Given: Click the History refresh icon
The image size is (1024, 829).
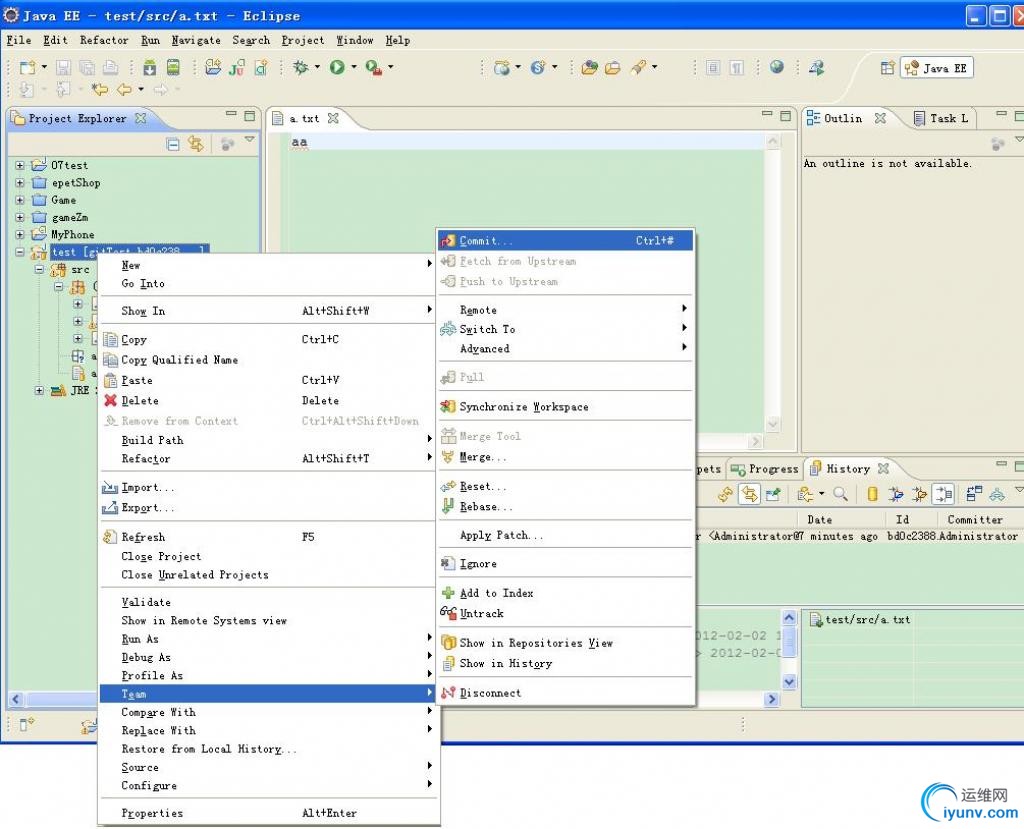Looking at the screenshot, I should point(725,494).
